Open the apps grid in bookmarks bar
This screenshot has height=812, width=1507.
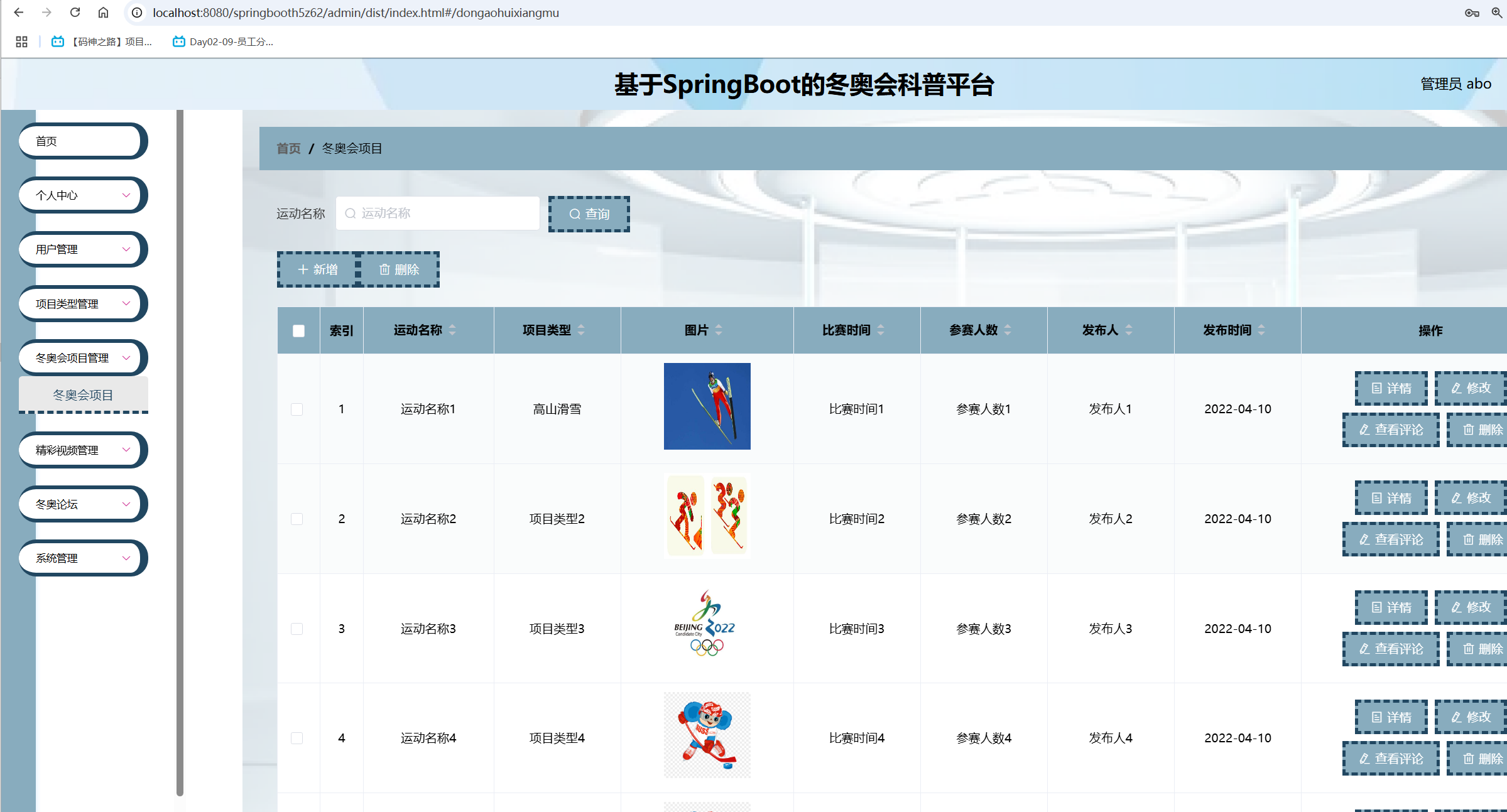click(x=21, y=41)
